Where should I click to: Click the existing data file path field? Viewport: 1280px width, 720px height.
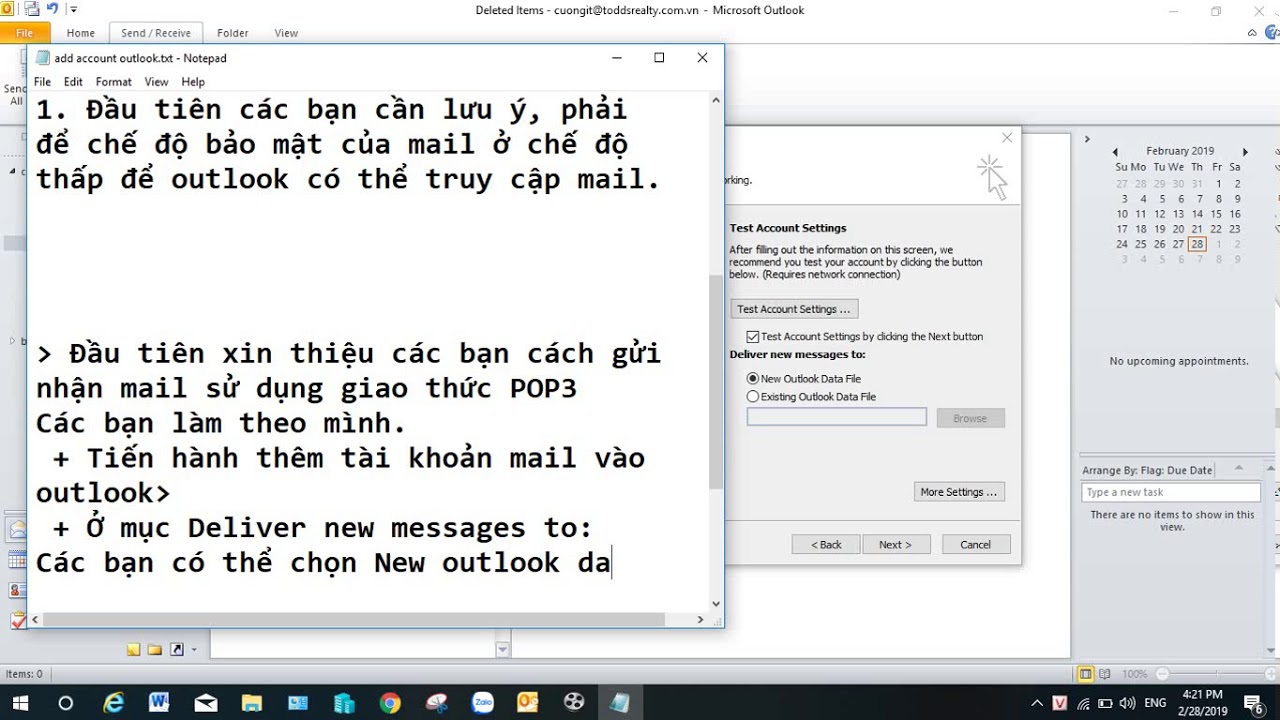pos(837,418)
